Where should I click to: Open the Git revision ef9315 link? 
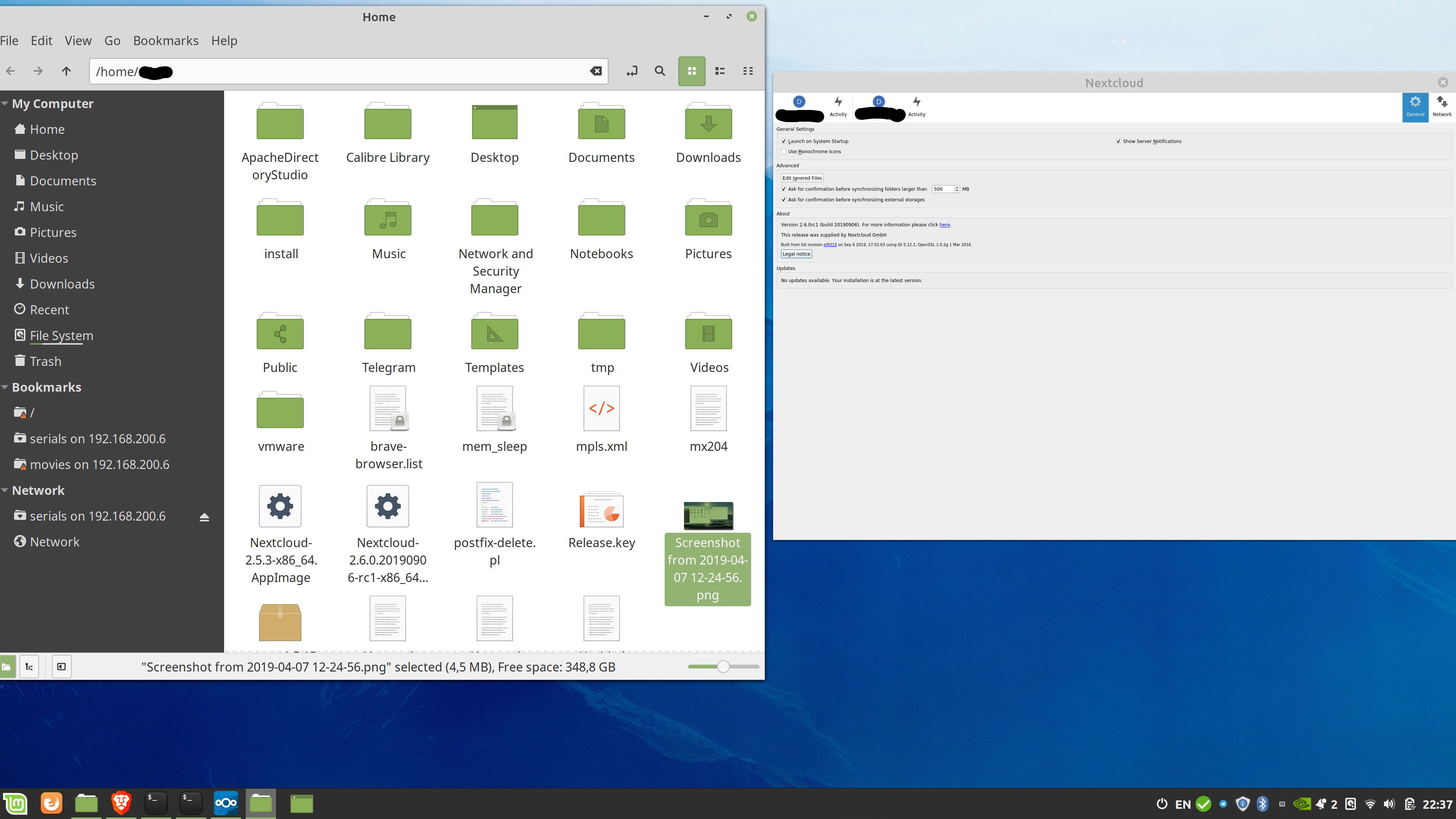coord(830,244)
